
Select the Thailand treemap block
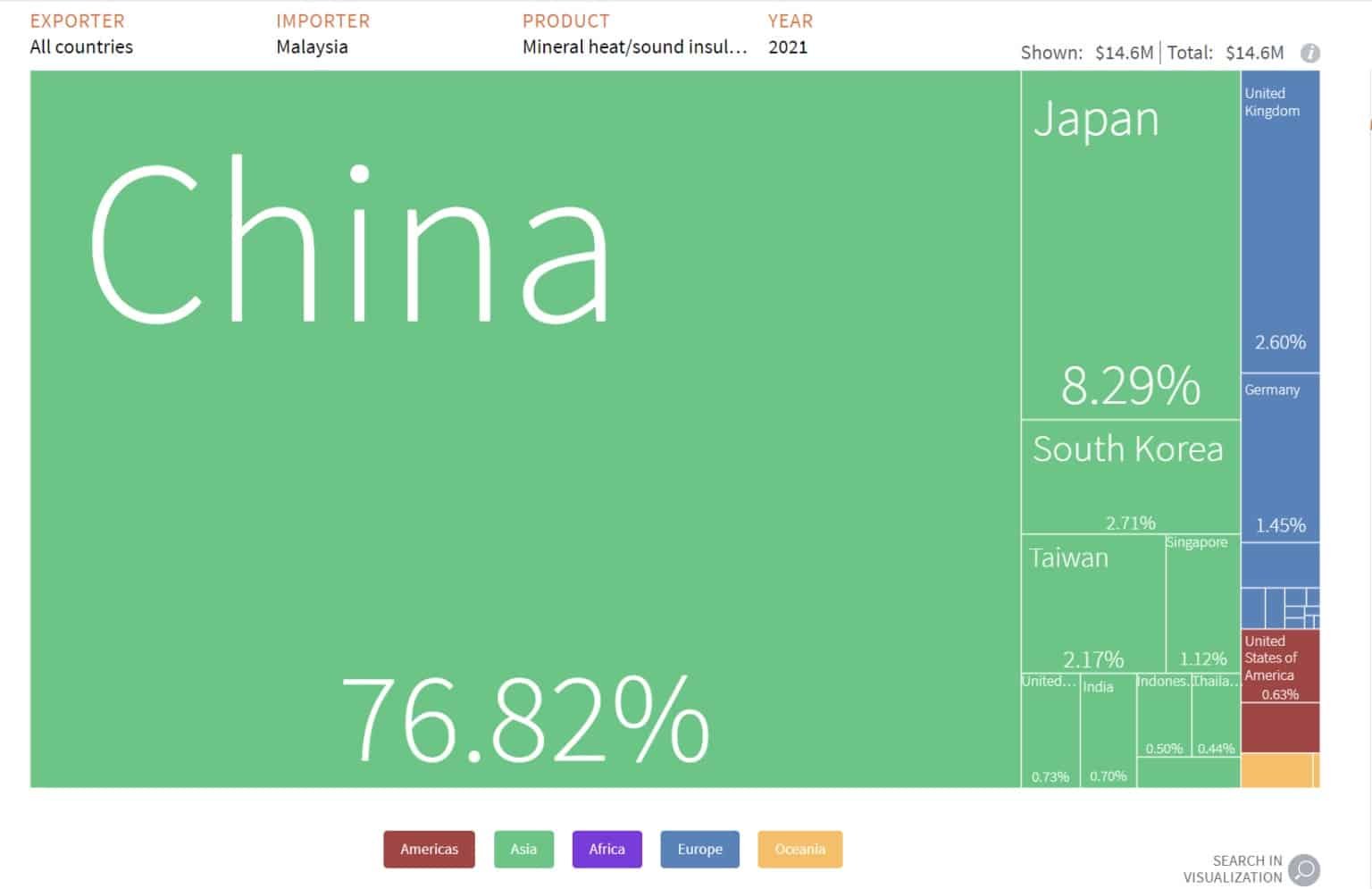[1216, 716]
